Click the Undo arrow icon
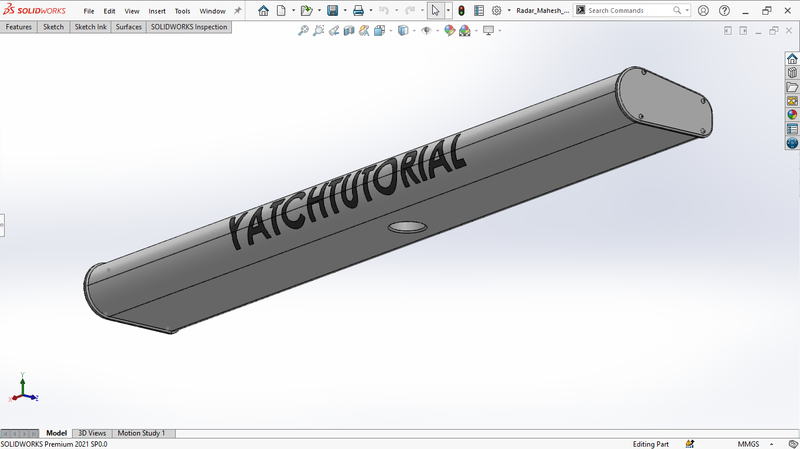 (384, 10)
